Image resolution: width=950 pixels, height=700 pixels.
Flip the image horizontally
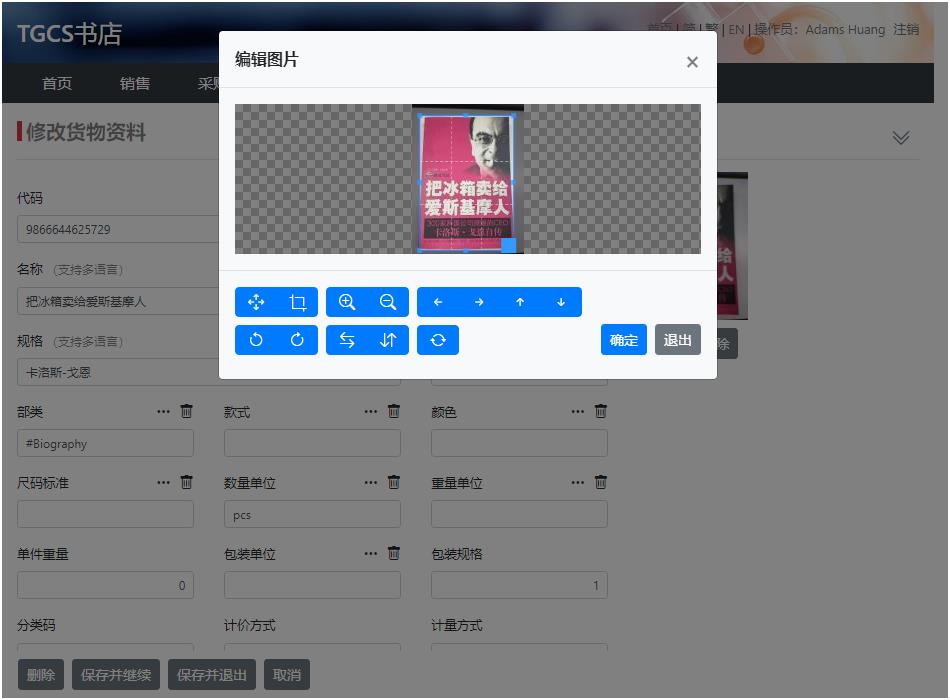point(347,340)
